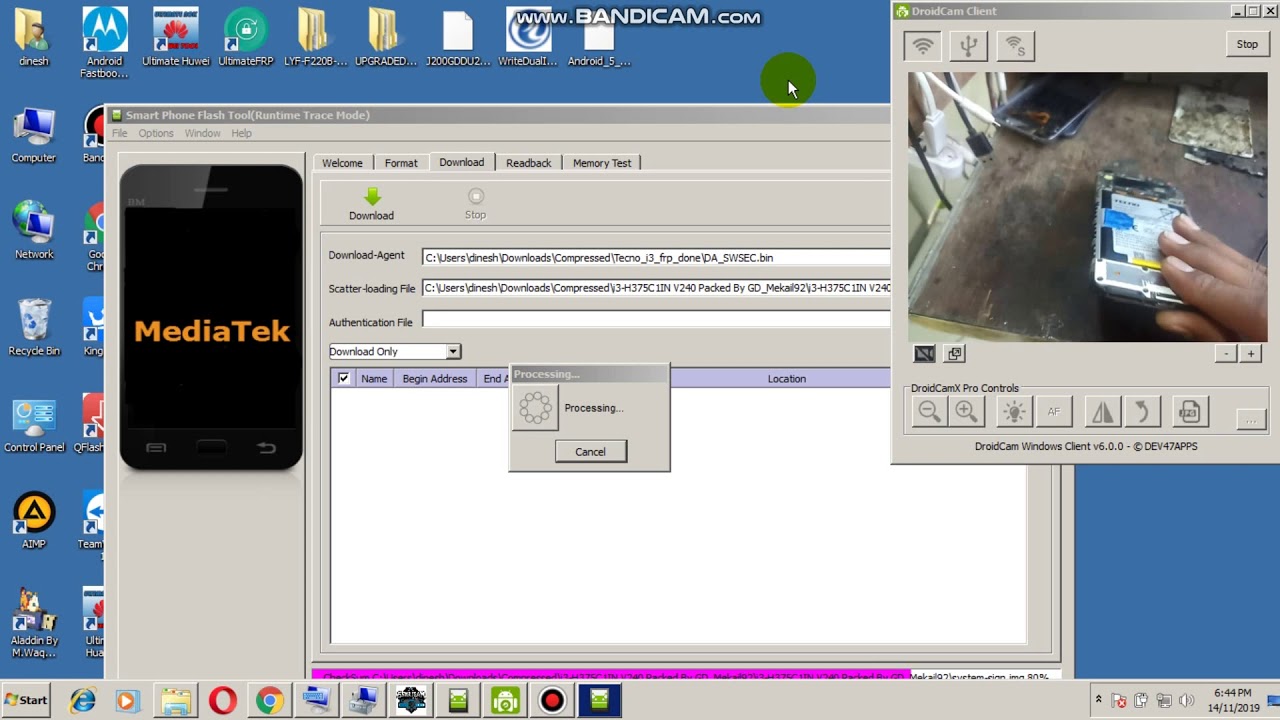This screenshot has width=1280, height=720.
Task: Launch AIMP from the desktop
Action: 34,522
